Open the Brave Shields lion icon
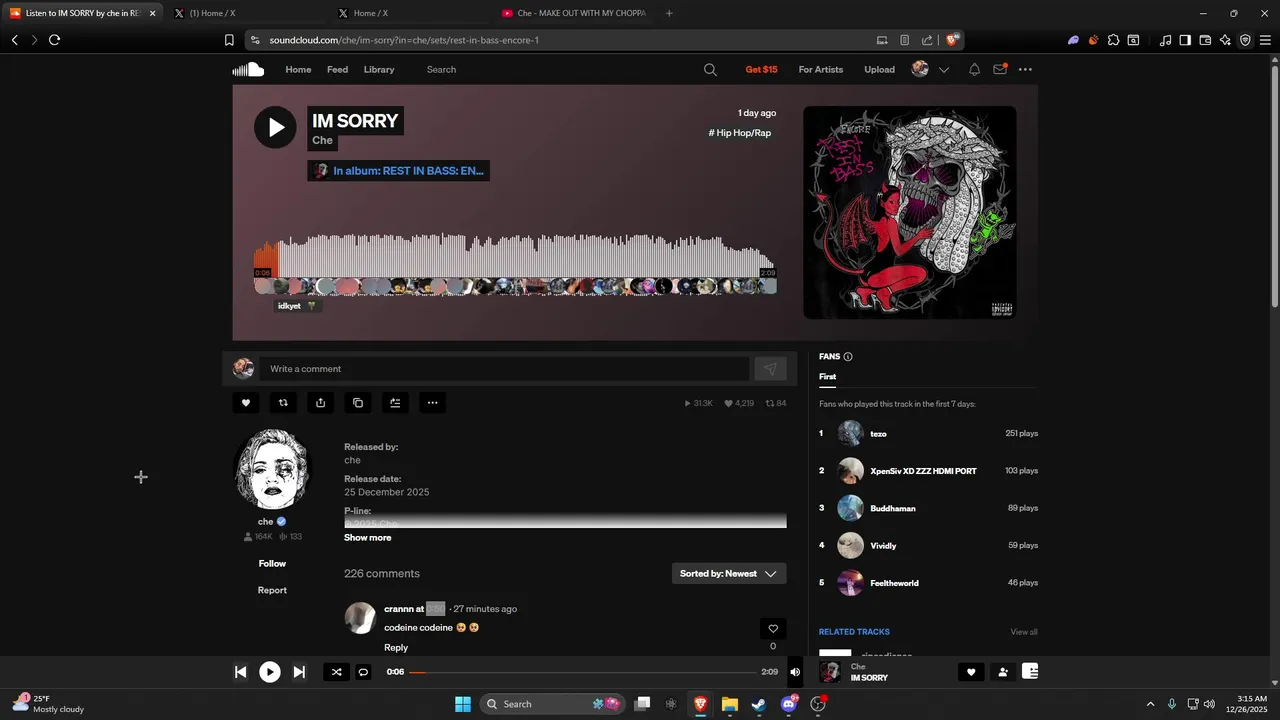 point(953,40)
